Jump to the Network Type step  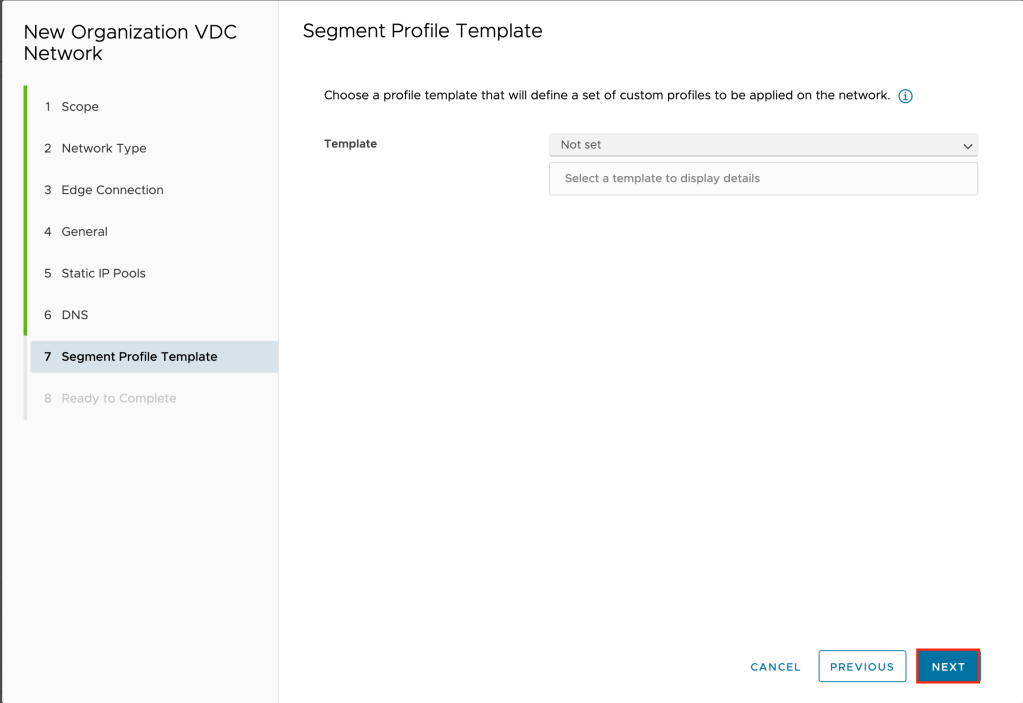103,148
